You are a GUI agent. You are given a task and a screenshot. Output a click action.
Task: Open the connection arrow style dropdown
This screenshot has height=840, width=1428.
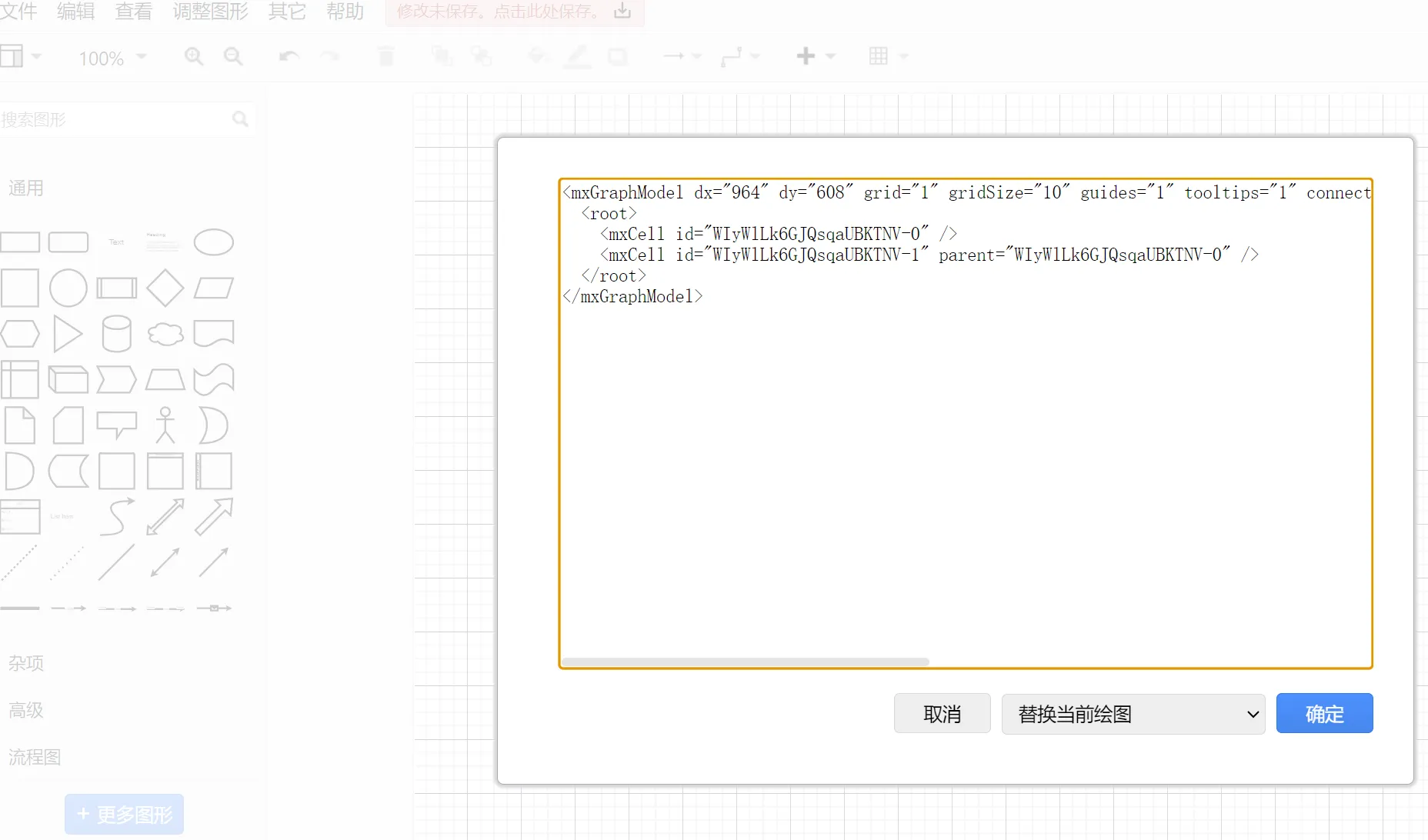682,56
